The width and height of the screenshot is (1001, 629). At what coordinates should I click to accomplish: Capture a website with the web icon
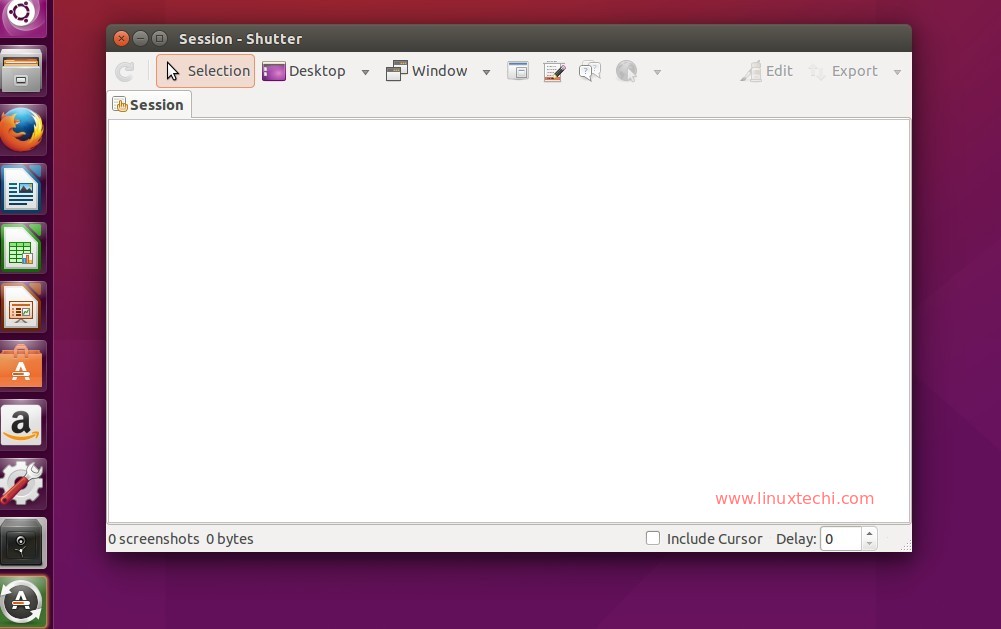626,70
